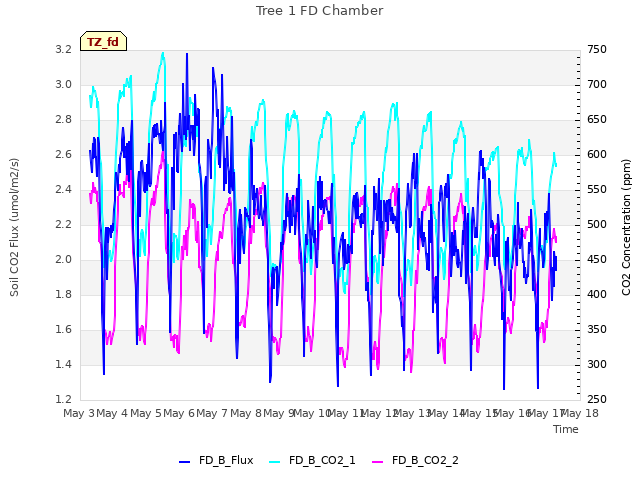640x480 pixels.
Task: Click the May 5 x-axis tick label
Action: 146,413
